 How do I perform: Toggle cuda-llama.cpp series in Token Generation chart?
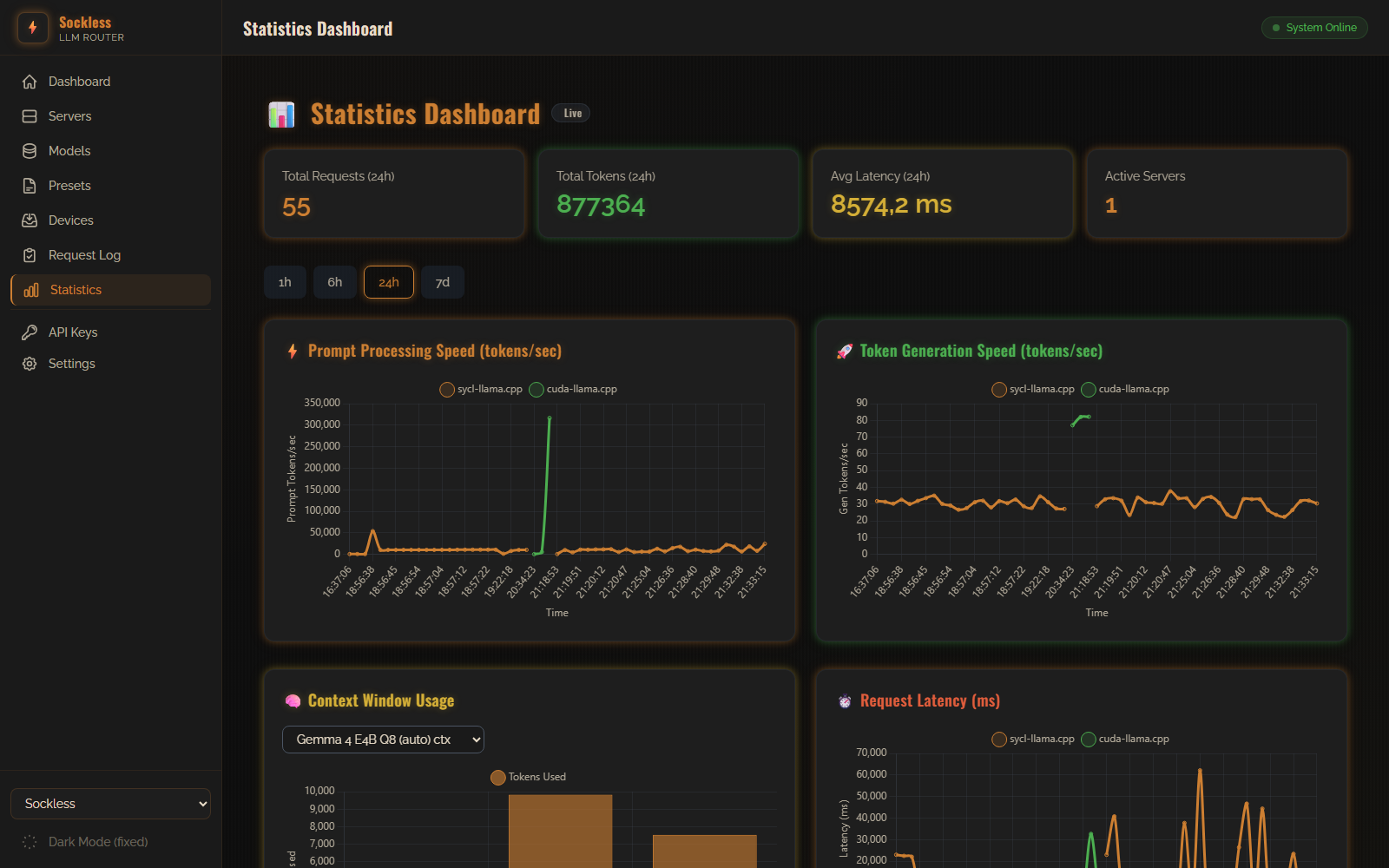[1125, 389]
